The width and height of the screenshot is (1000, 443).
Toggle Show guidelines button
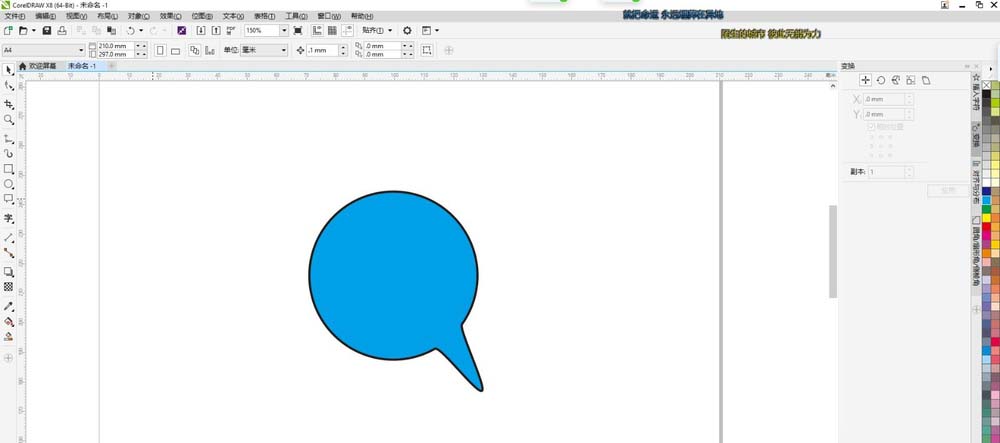(x=348, y=31)
